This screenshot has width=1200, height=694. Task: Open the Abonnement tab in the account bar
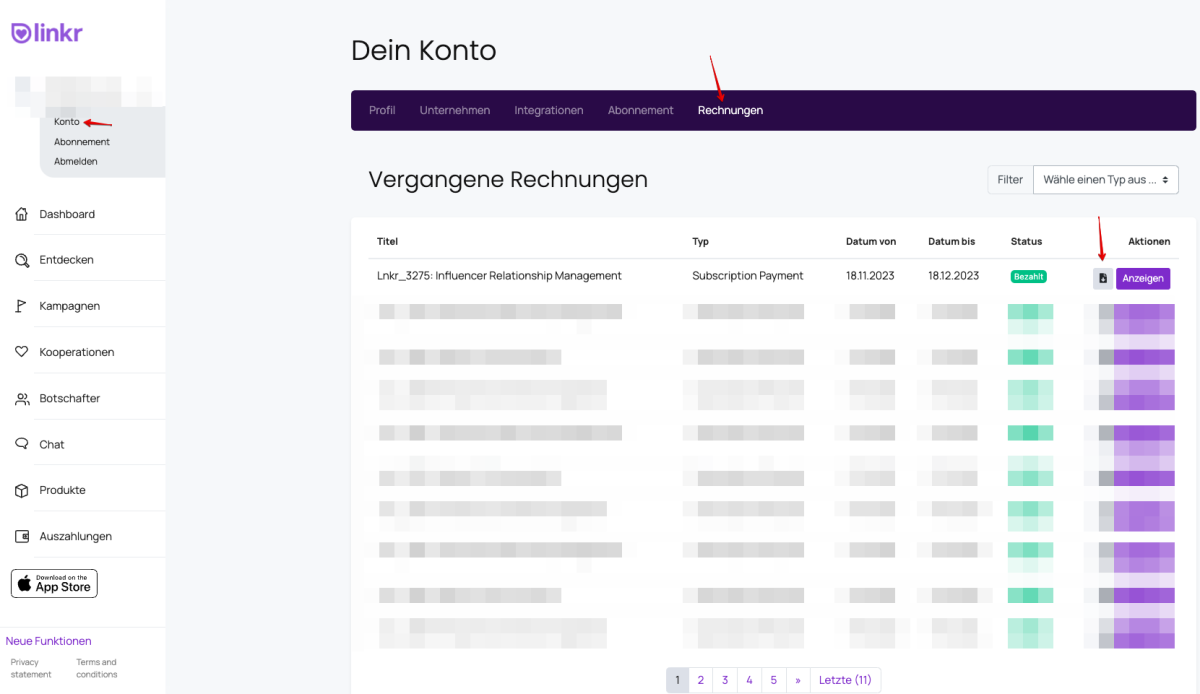(640, 110)
